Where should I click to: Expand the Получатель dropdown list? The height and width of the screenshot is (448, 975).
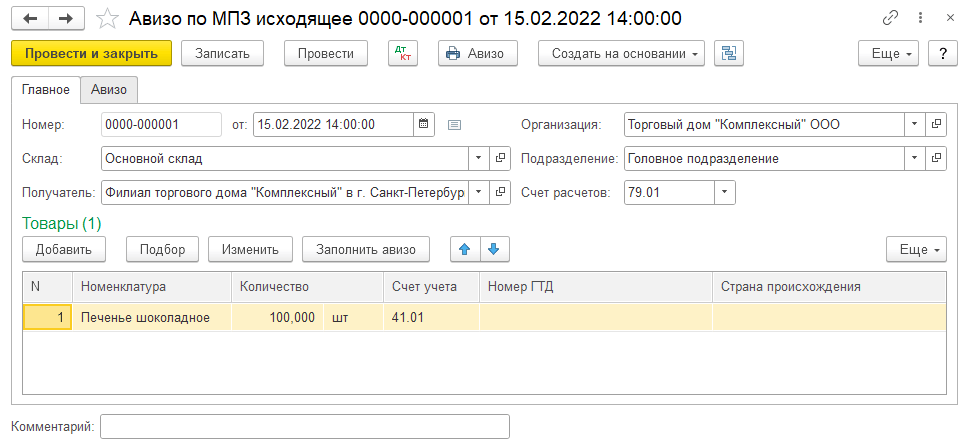(x=479, y=192)
